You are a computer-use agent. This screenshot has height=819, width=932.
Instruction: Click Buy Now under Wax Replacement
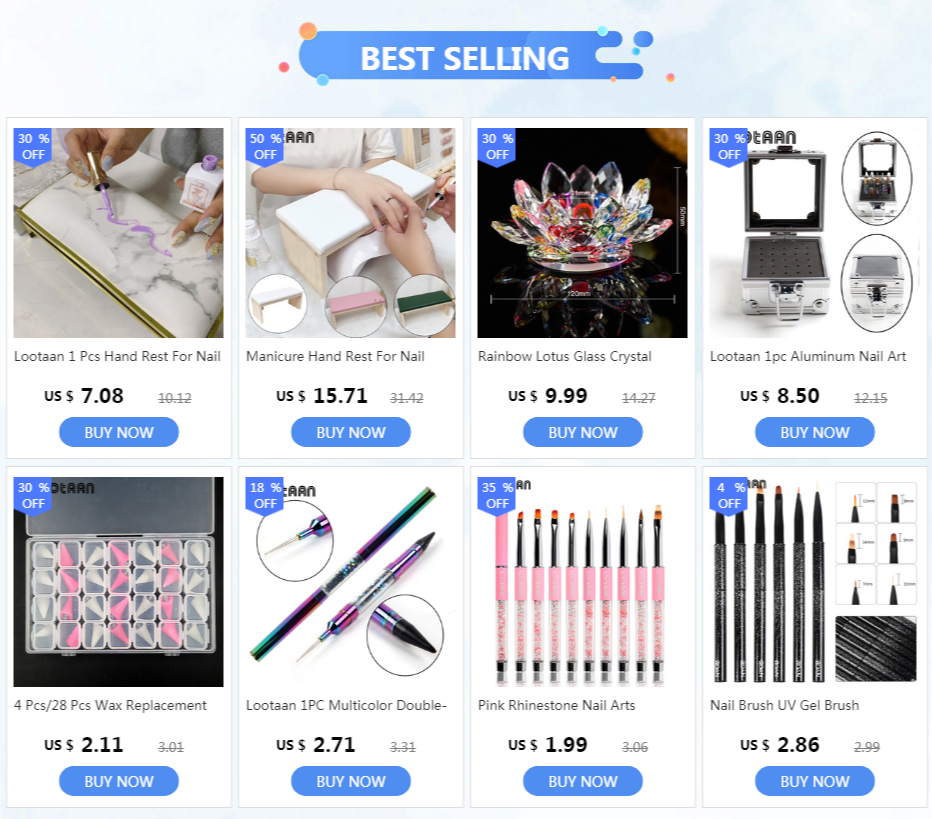[x=119, y=781]
